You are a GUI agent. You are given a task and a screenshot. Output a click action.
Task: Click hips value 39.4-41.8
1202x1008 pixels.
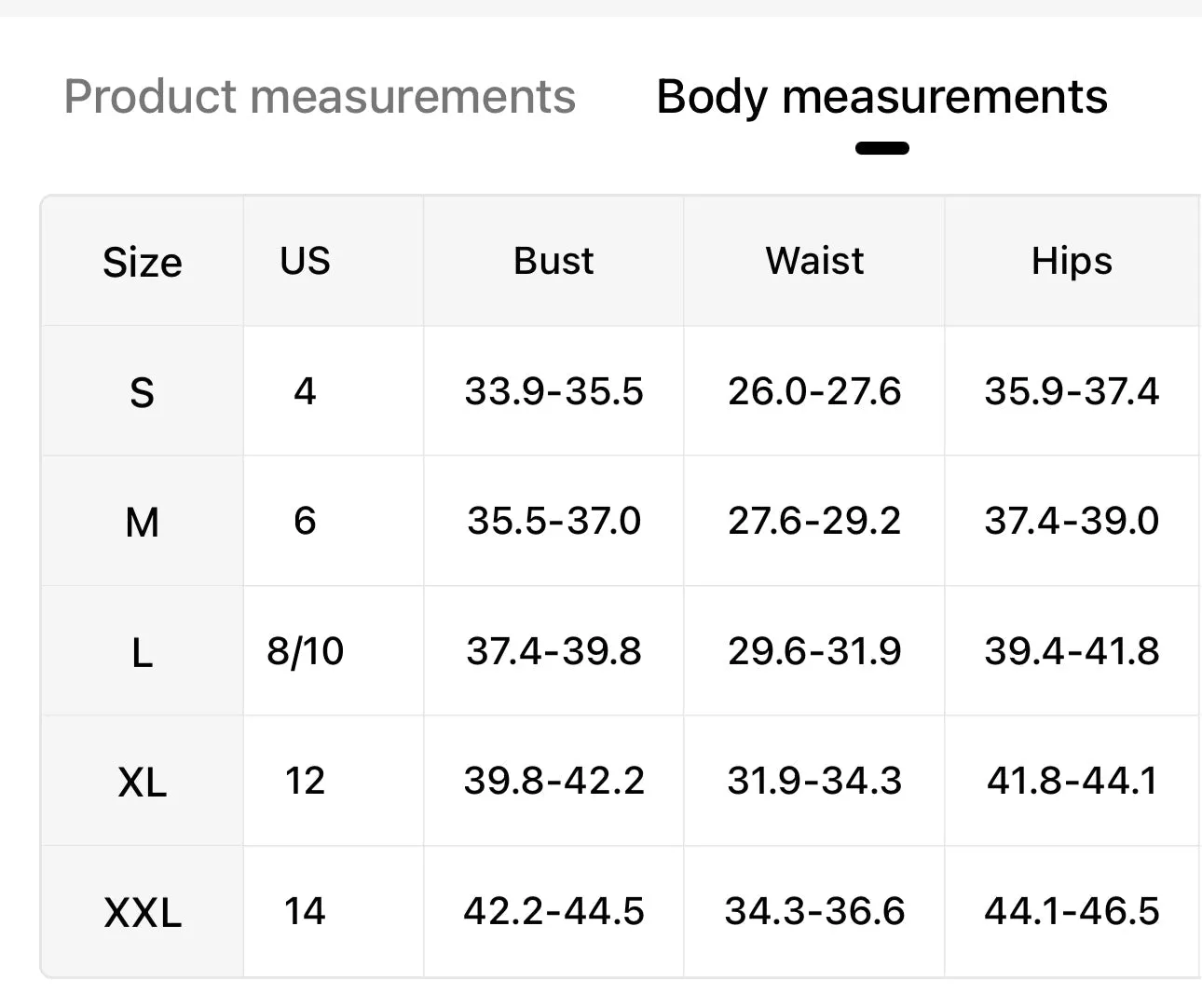coord(1072,651)
